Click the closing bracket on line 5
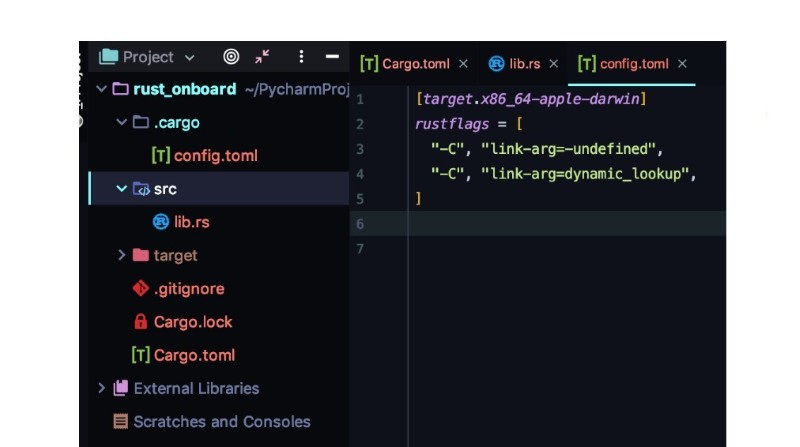800x447 pixels. coord(418,198)
